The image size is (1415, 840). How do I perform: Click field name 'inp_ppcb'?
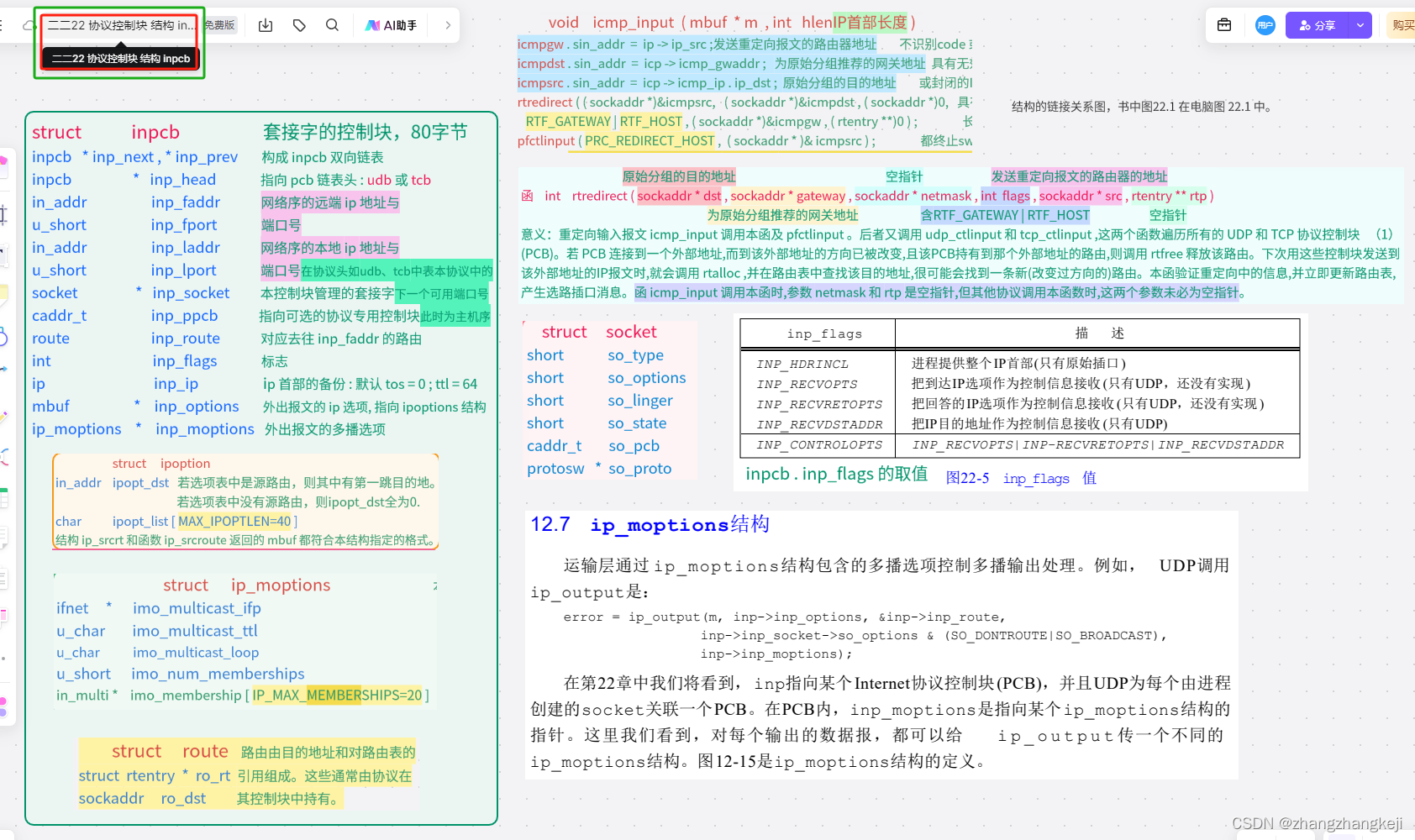184,315
